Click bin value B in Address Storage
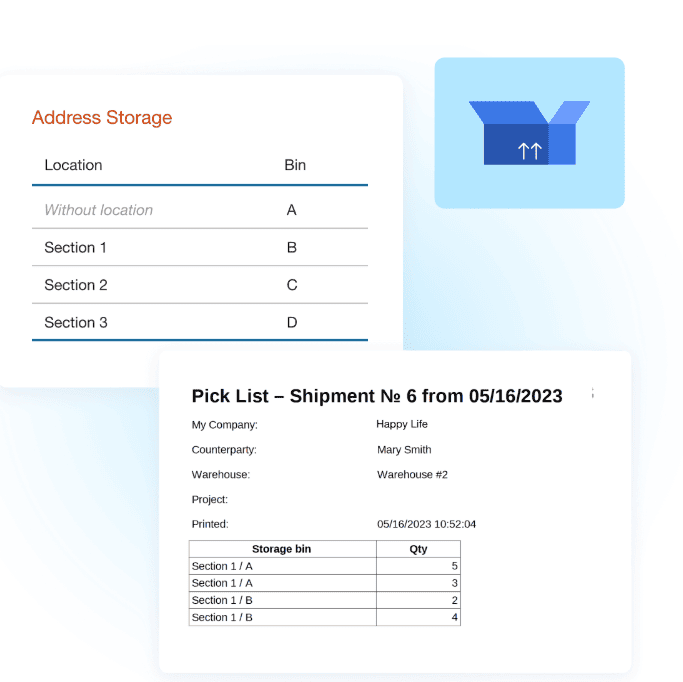683x682 pixels. click(292, 248)
